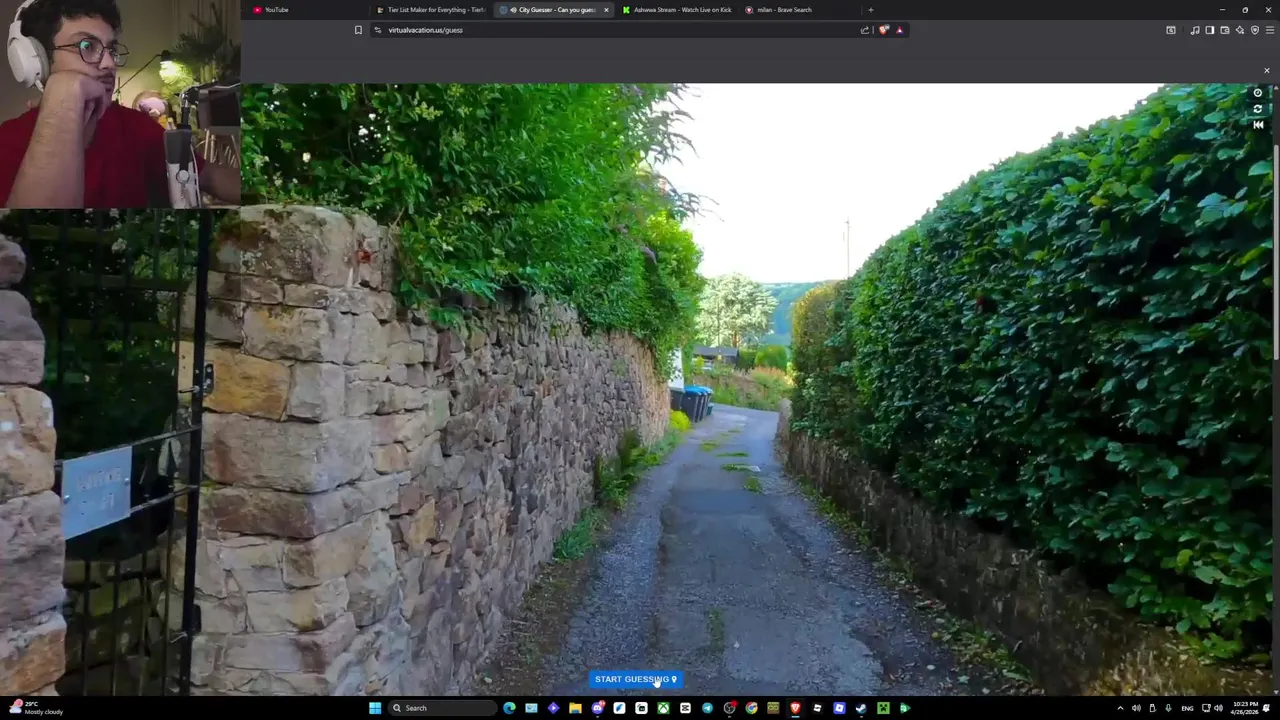The image size is (1280, 720).
Task: Click the START GUESSING button
Action: (x=636, y=679)
